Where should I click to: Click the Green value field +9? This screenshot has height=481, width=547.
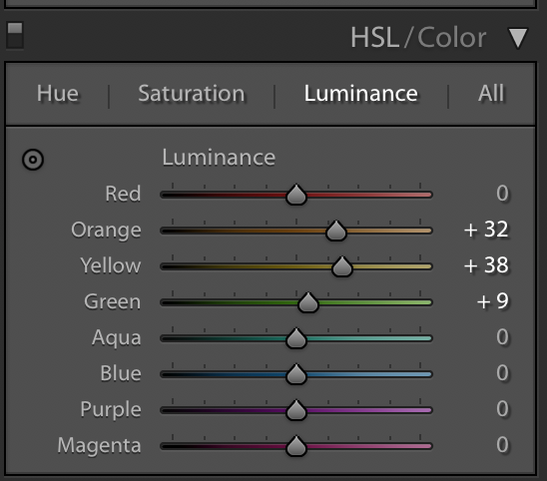click(x=493, y=301)
